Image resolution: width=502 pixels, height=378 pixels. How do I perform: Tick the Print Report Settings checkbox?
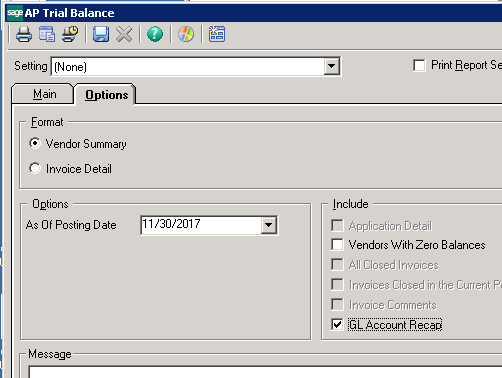coord(419,65)
